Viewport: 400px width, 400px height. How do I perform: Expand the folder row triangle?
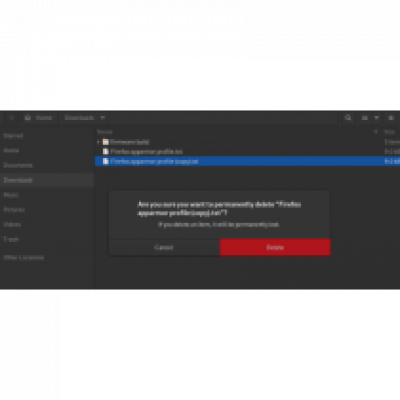click(x=98, y=142)
